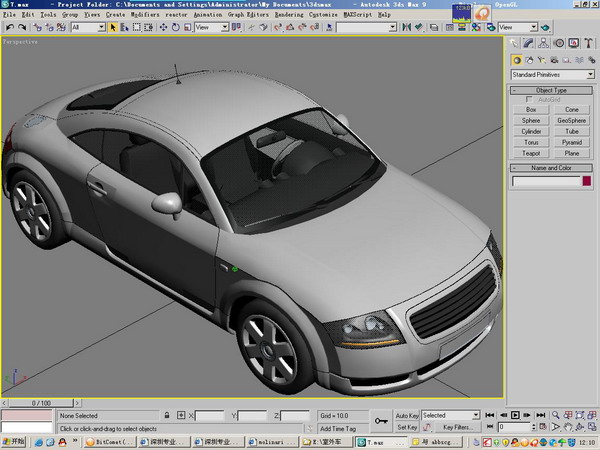Open the Curve Editor icon
This screenshot has height=450, width=600.
tap(450, 27)
